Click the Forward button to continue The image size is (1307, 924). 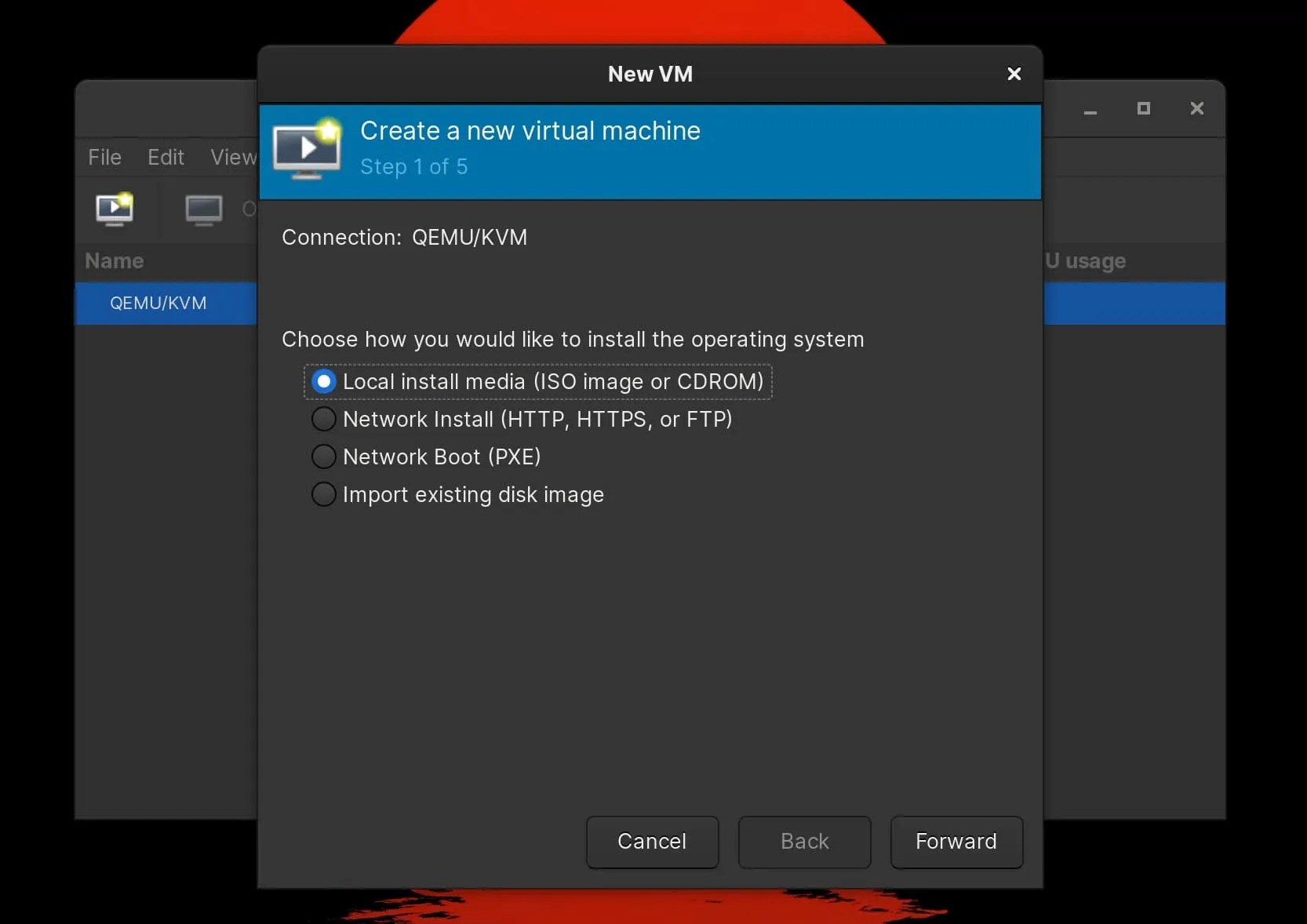956,842
